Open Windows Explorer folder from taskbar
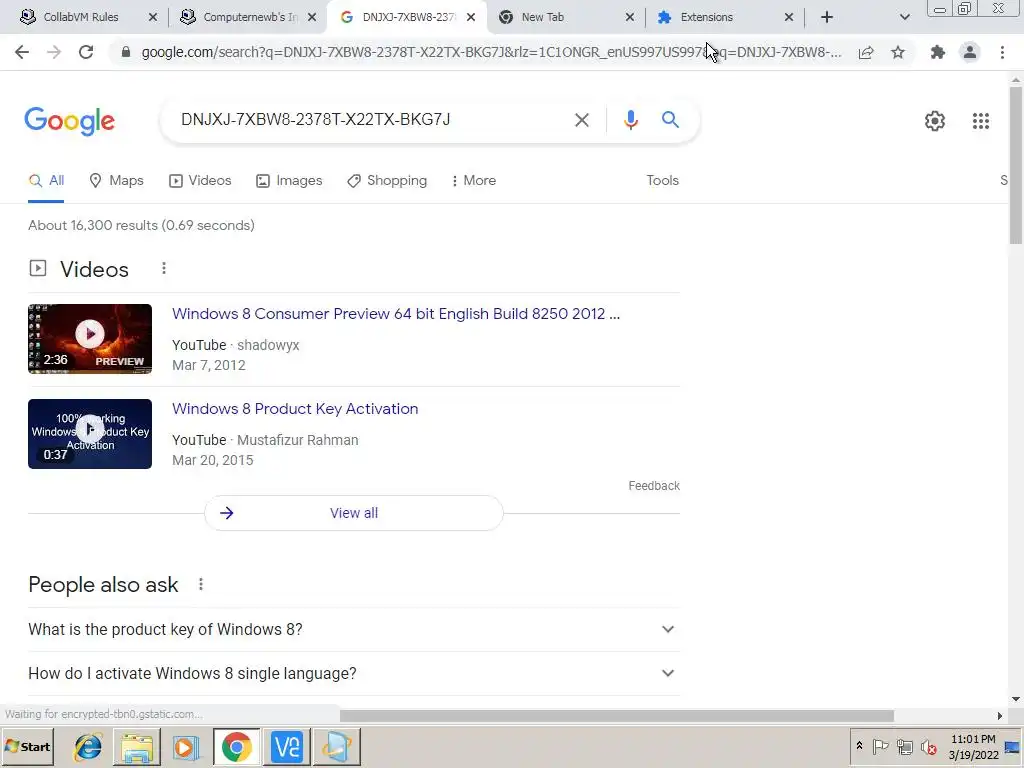The width and height of the screenshot is (1024, 768). tap(137, 746)
